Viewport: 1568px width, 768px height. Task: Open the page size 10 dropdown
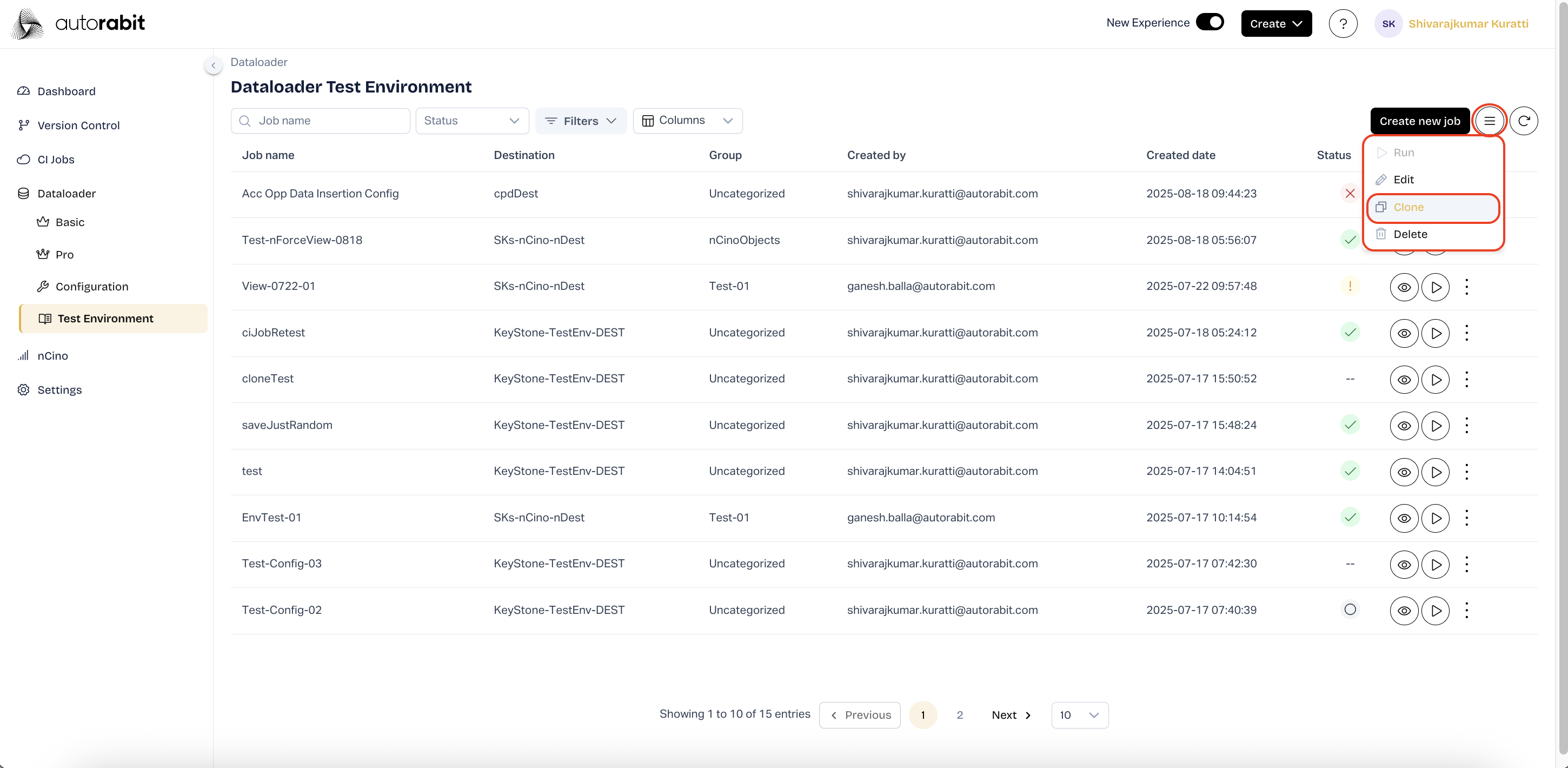tap(1079, 715)
